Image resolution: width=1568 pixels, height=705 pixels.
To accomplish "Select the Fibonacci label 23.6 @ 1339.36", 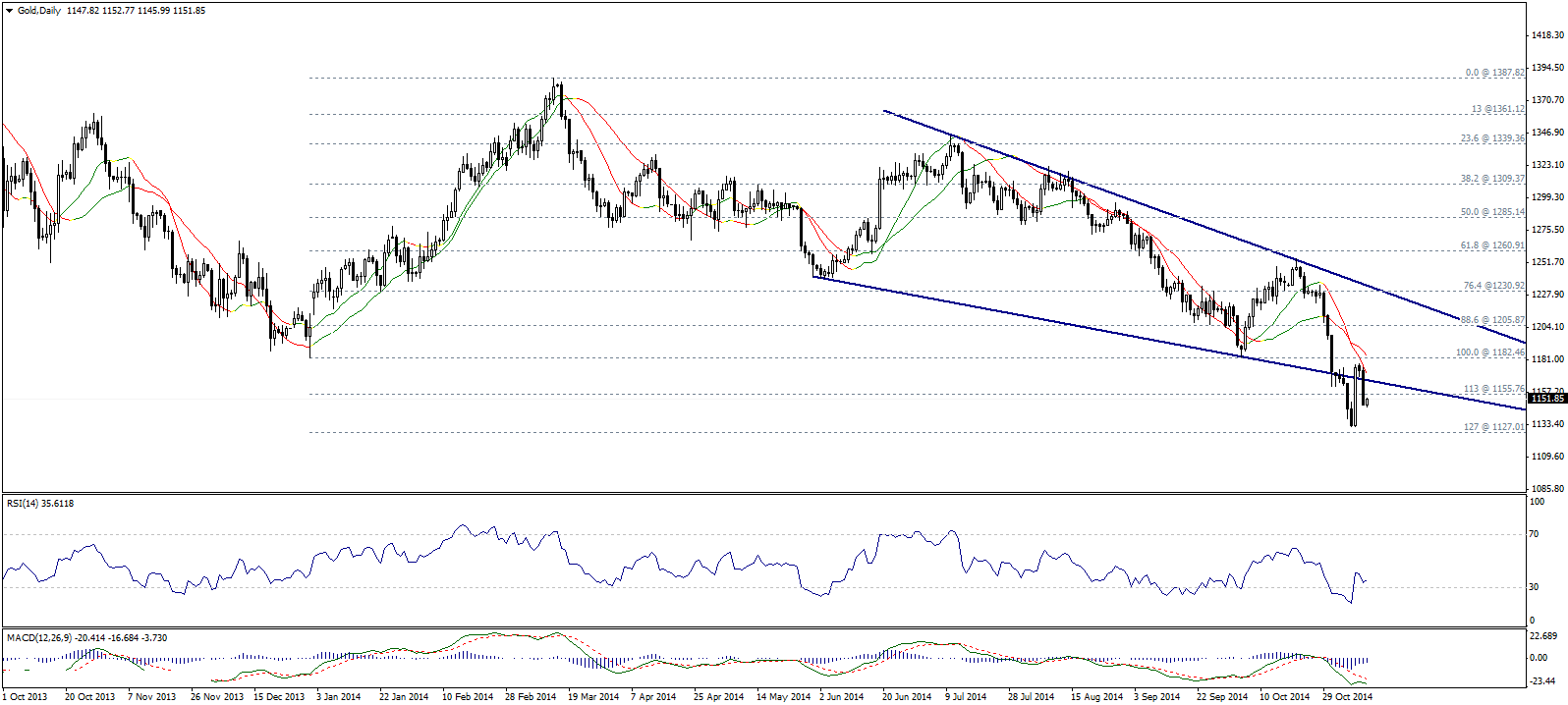I will coord(1492,138).
